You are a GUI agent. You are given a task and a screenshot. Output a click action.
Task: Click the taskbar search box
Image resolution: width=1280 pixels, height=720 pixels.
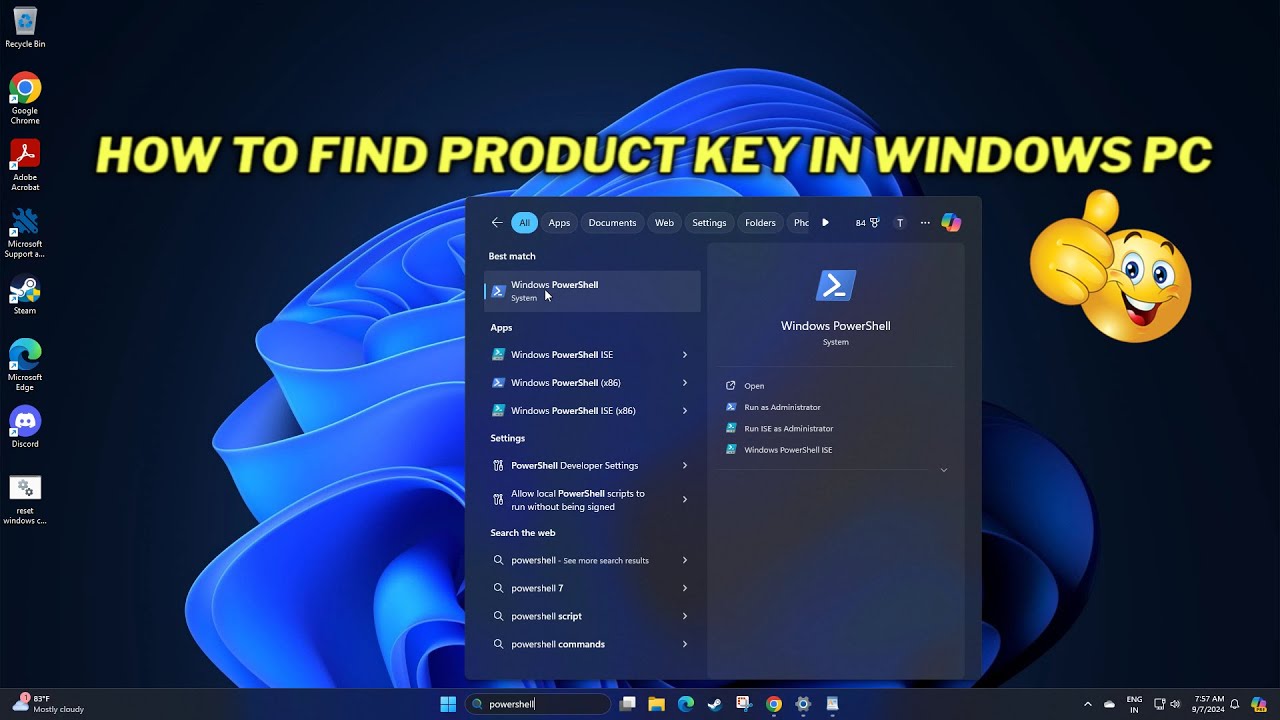[538, 704]
